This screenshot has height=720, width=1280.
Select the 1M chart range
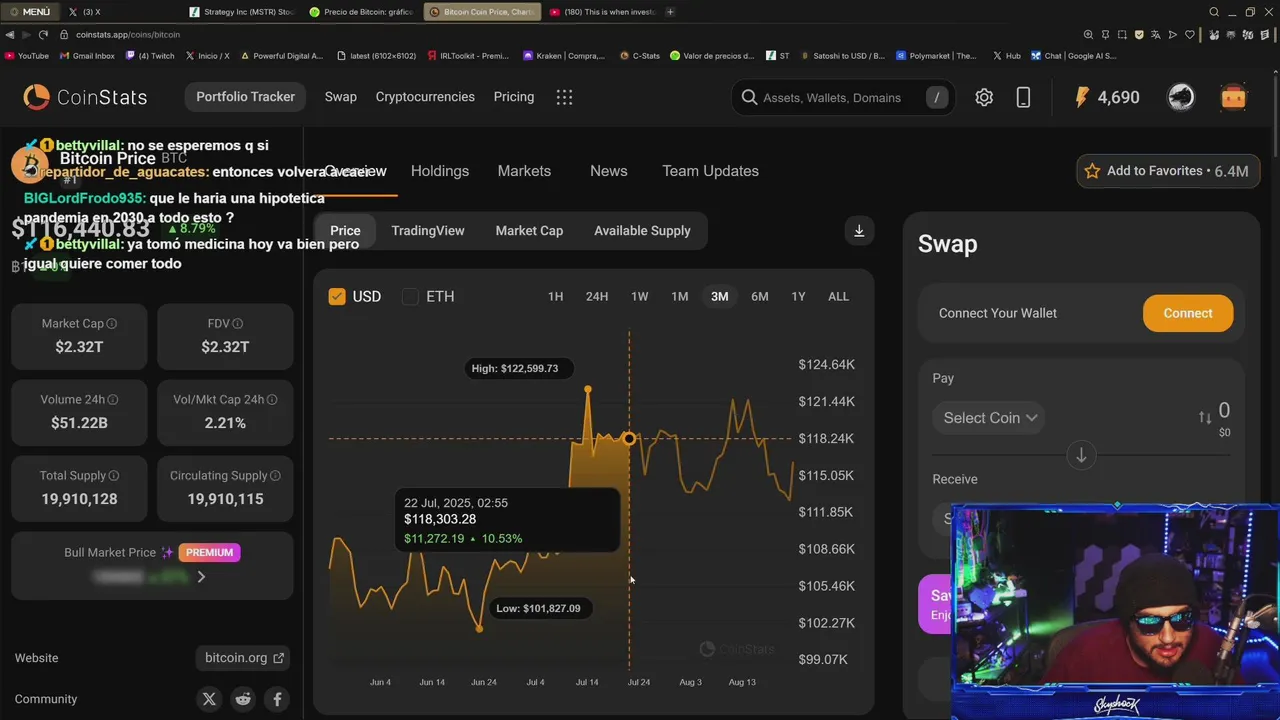pyautogui.click(x=680, y=296)
